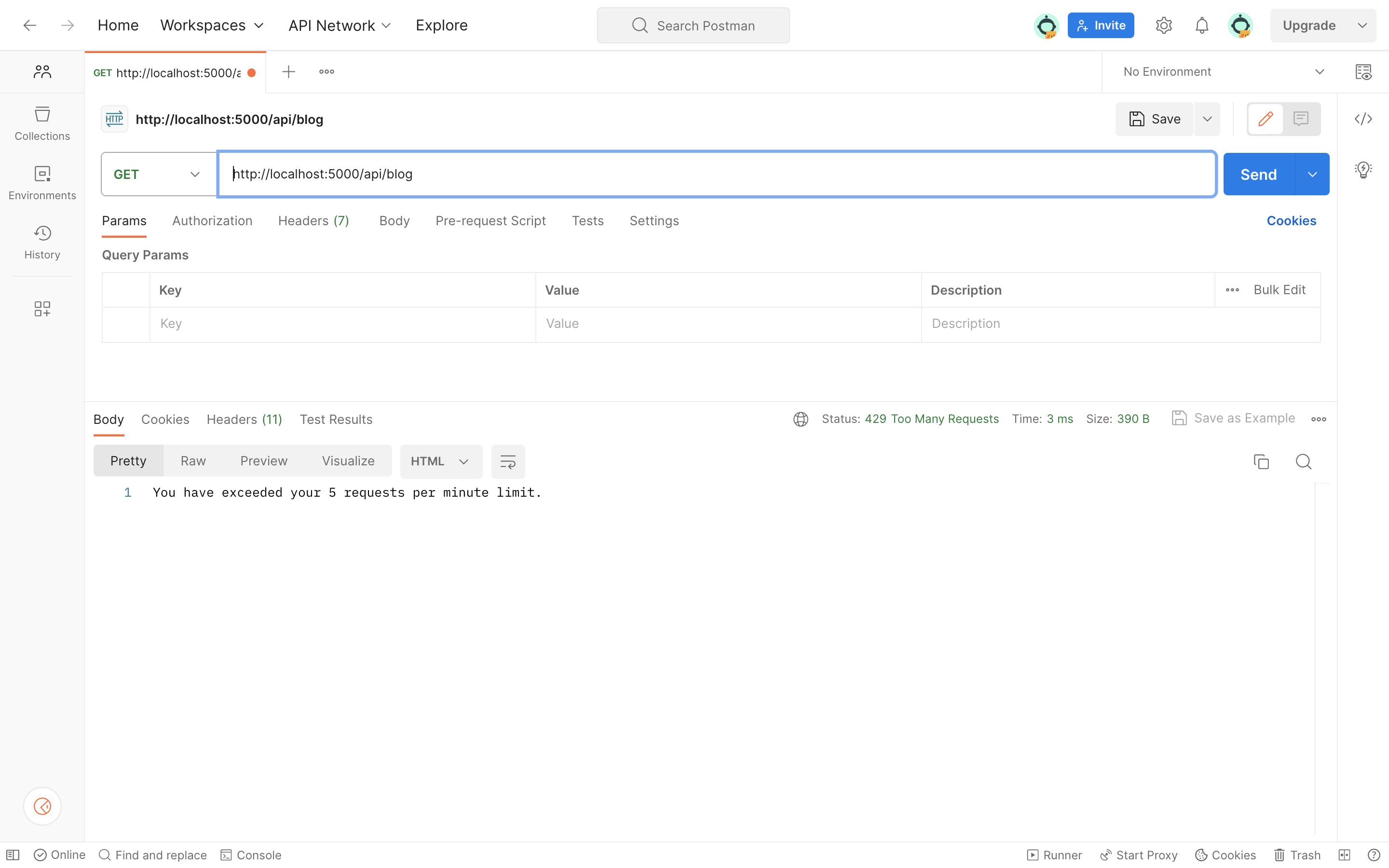View the response Headers (11) tab
Image resolution: width=1389 pixels, height=868 pixels.
(x=245, y=420)
